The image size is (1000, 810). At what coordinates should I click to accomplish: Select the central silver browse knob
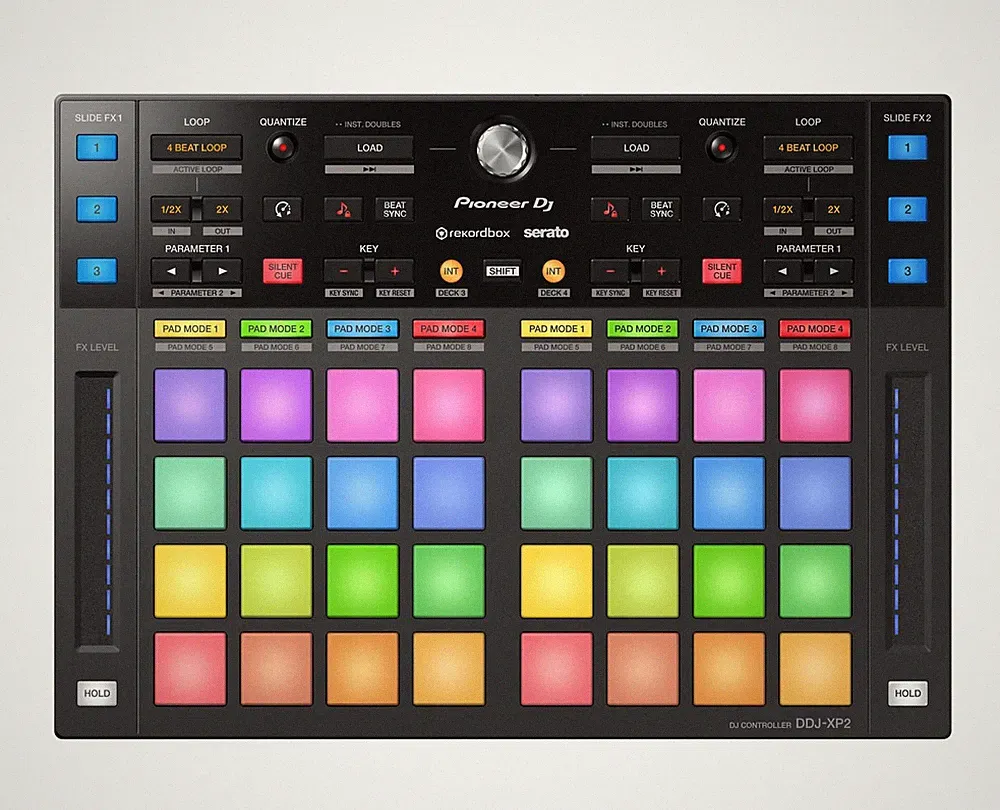[x=503, y=151]
